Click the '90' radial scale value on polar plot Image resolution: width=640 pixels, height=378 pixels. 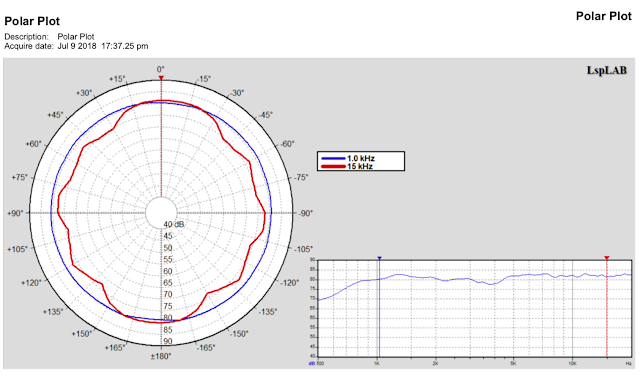pos(168,341)
